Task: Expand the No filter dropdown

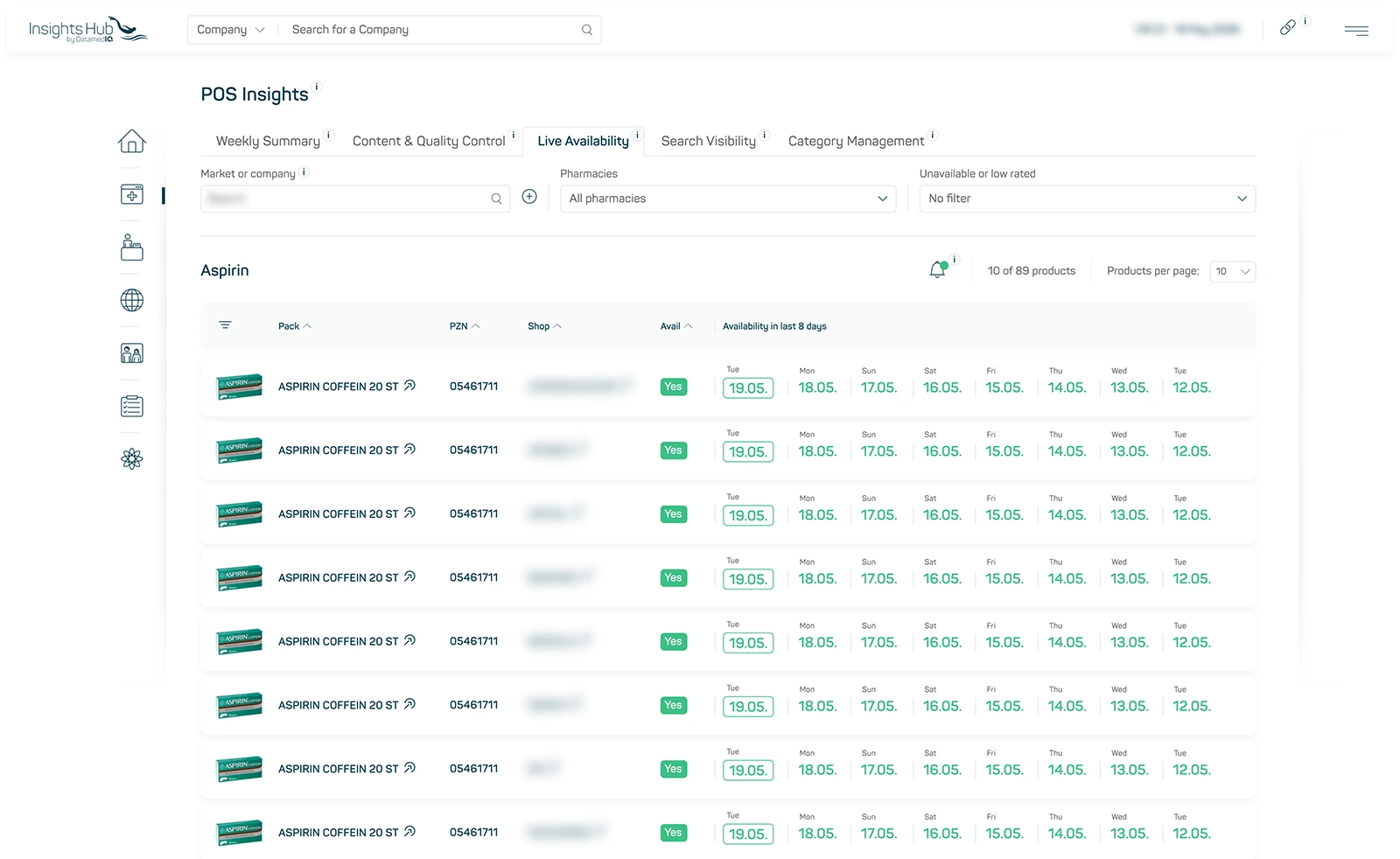Action: click(1088, 199)
